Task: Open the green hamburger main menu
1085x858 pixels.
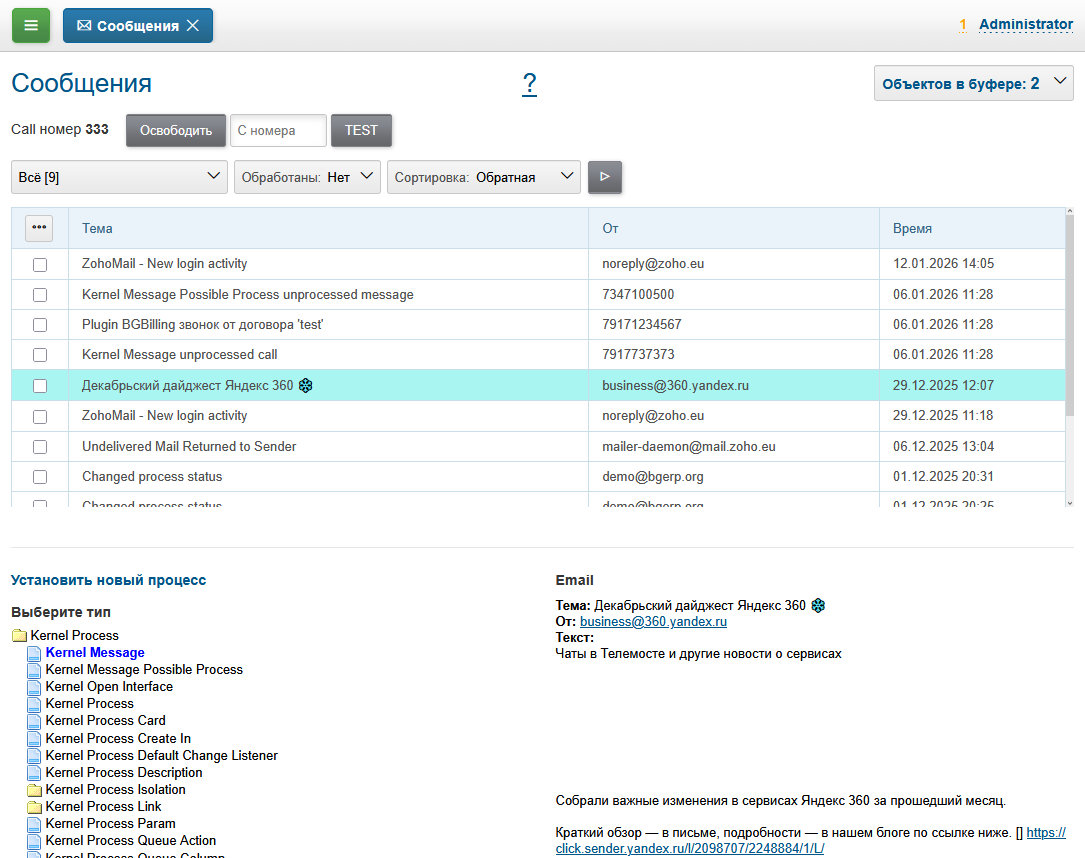Action: pyautogui.click(x=31, y=25)
